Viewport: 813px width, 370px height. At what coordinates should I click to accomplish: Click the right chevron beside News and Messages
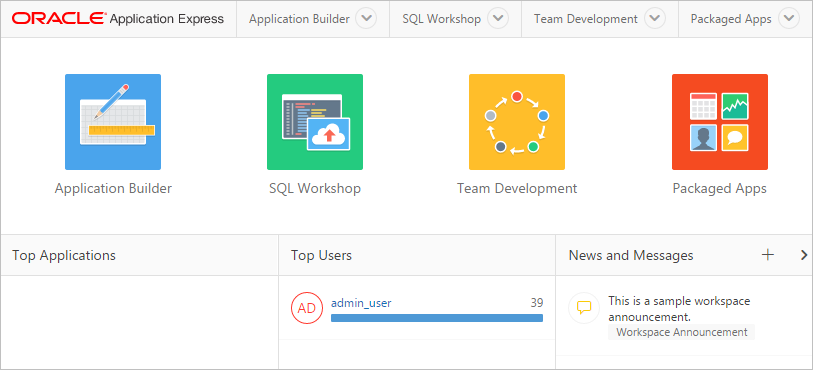[804, 254]
